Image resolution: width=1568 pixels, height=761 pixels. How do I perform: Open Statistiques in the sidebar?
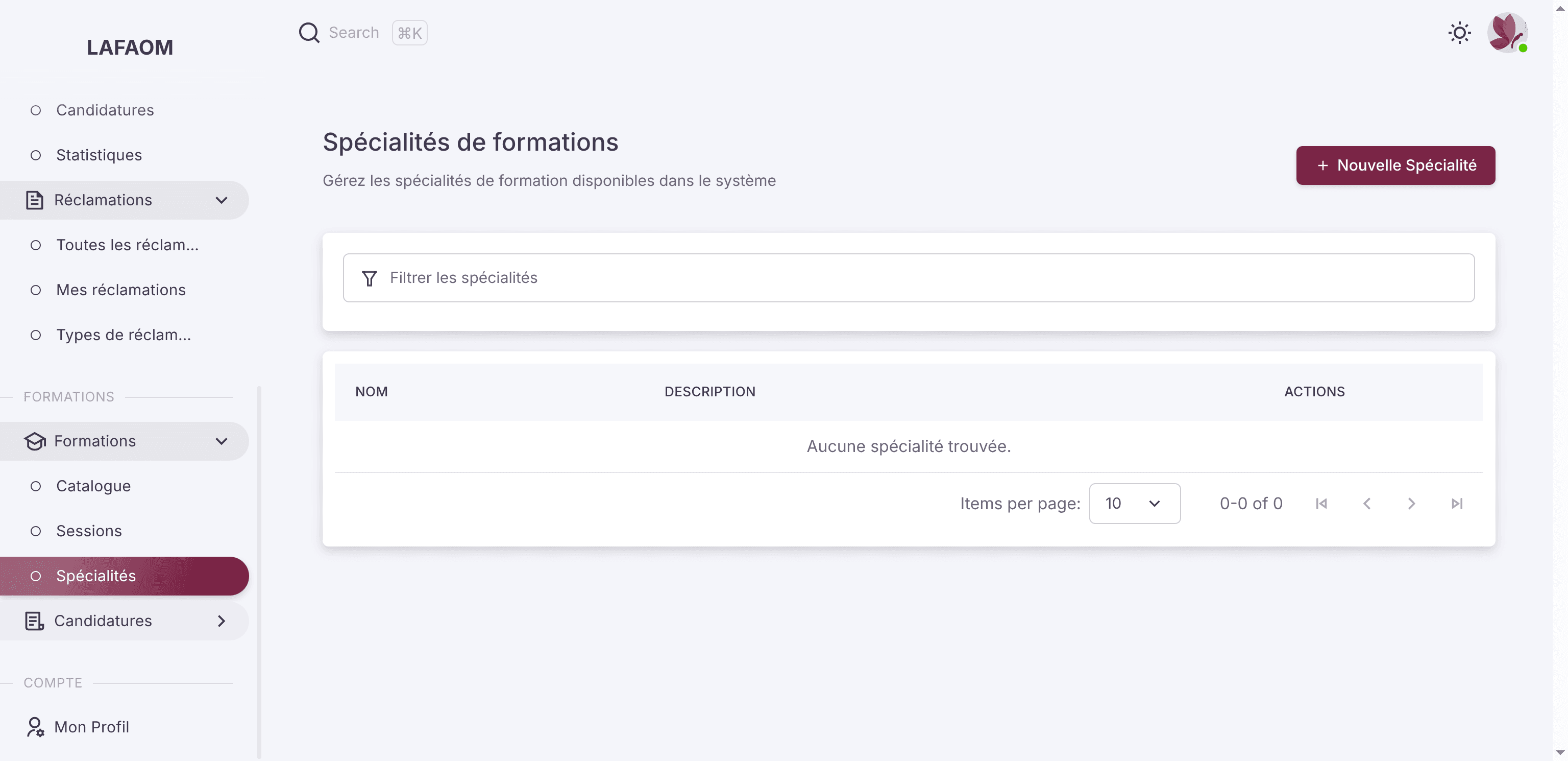point(124,155)
